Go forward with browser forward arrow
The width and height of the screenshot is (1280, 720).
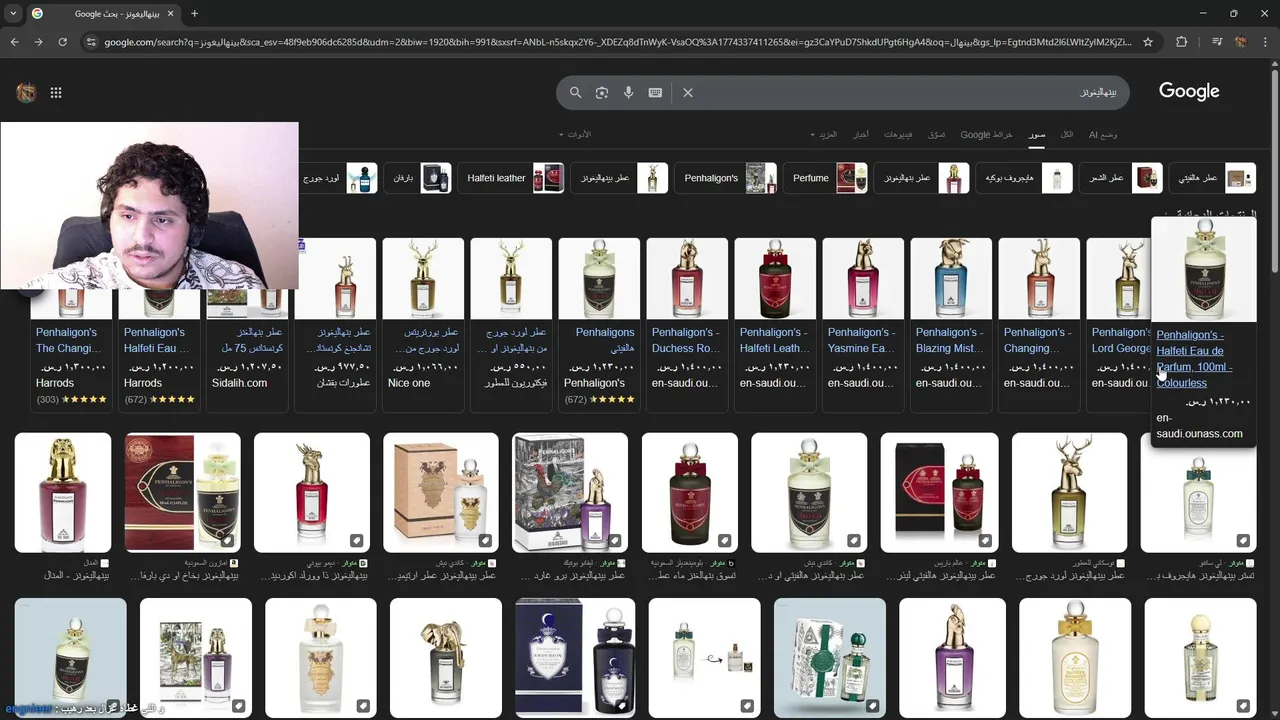38,42
